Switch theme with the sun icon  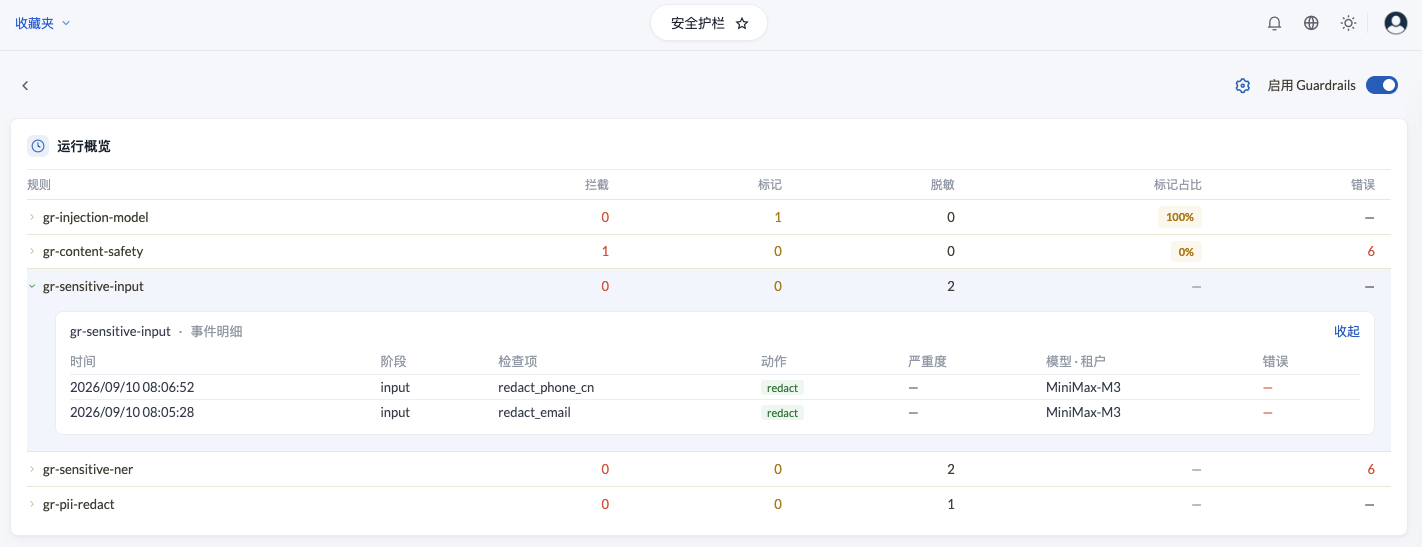1348,23
